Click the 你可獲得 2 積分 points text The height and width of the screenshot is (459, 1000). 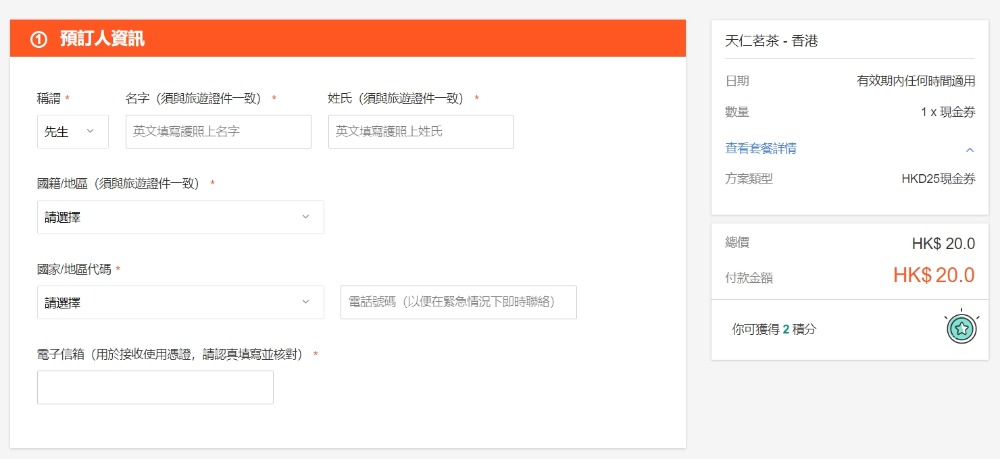[774, 328]
